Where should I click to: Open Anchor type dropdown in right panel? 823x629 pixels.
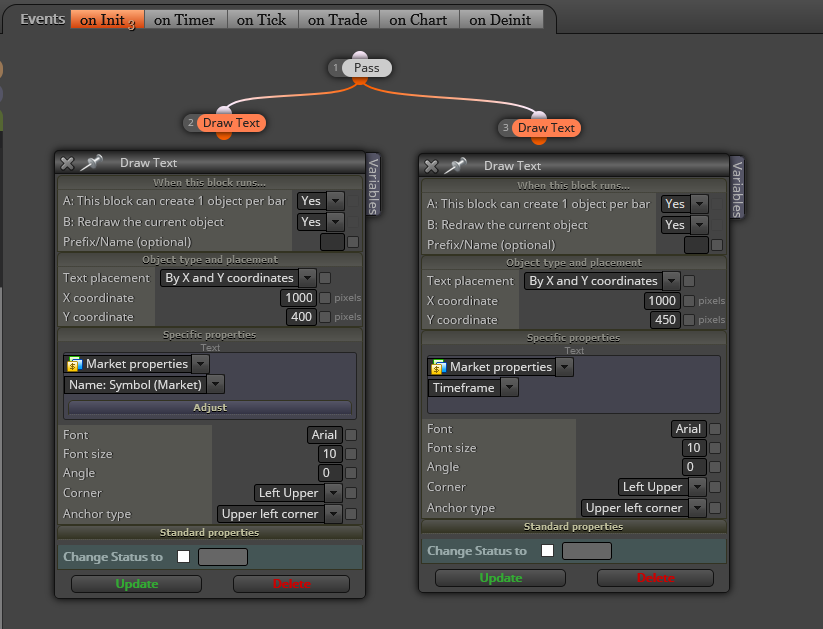(697, 508)
